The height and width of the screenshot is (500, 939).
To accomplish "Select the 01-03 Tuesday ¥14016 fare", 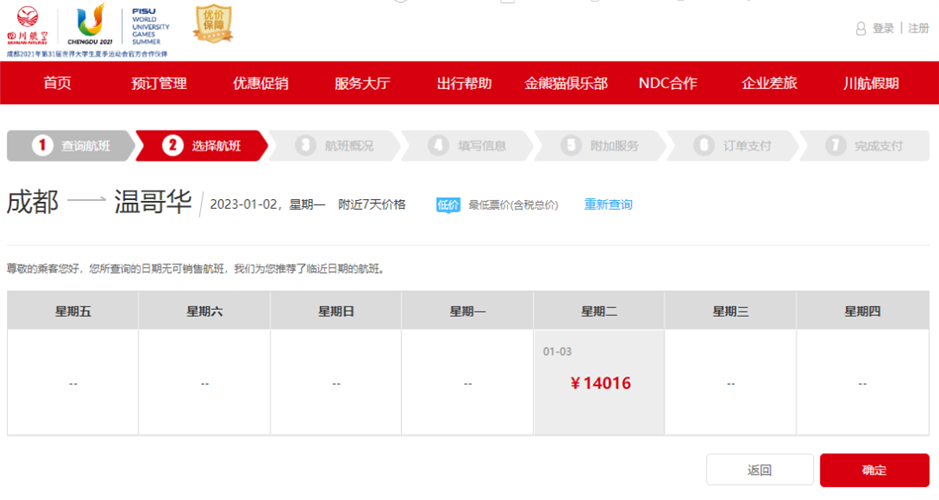I will [x=599, y=383].
